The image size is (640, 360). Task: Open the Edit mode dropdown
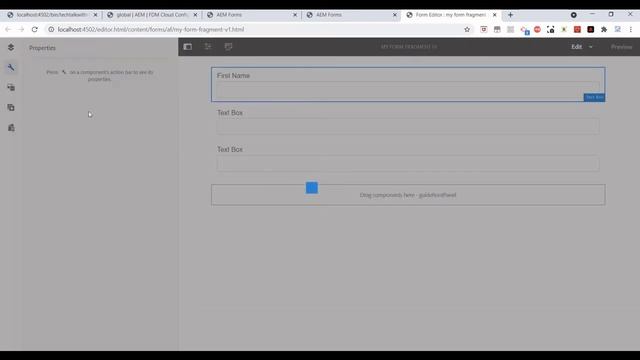pyautogui.click(x=582, y=47)
